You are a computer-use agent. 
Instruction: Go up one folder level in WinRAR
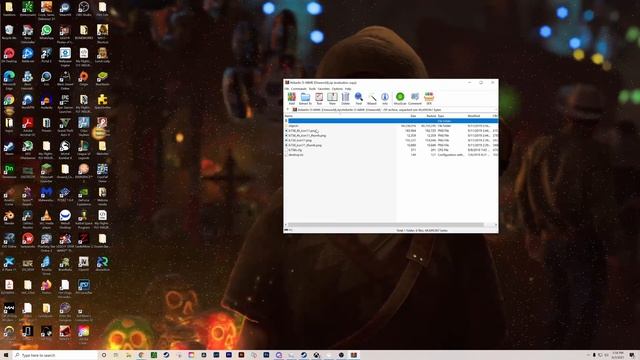point(288,110)
